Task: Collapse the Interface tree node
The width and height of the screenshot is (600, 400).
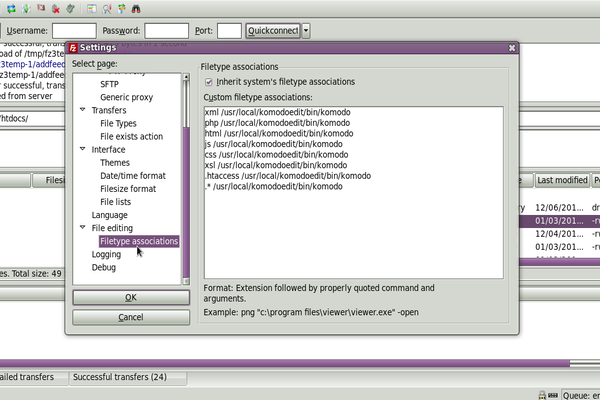Action: 82,150
